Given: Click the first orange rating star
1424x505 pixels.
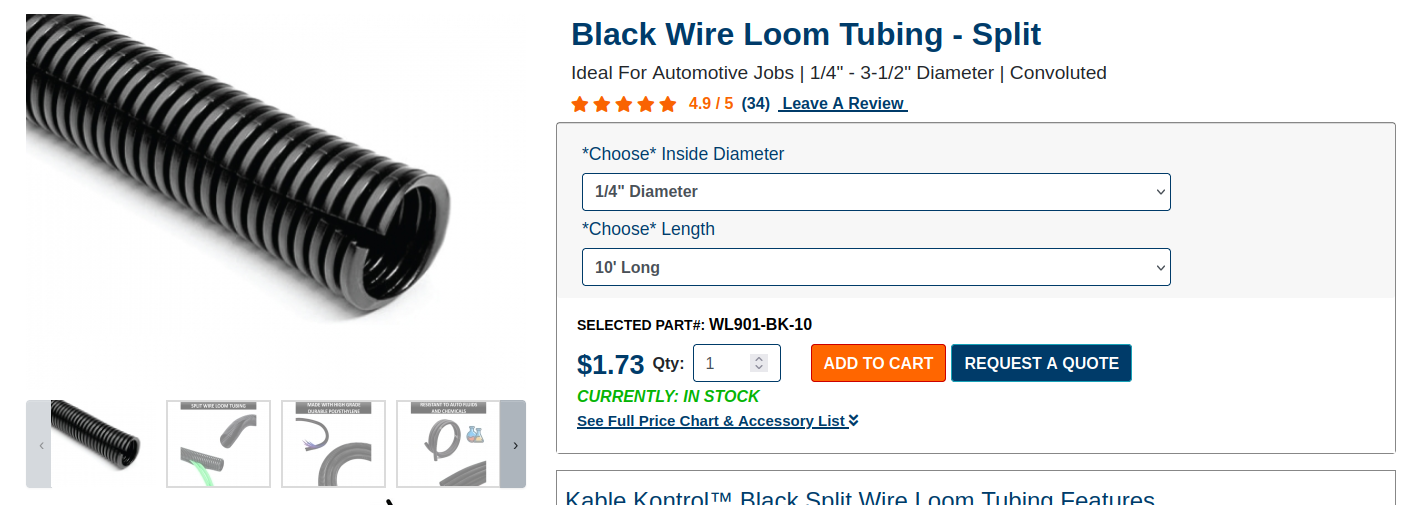Looking at the screenshot, I should coord(580,104).
